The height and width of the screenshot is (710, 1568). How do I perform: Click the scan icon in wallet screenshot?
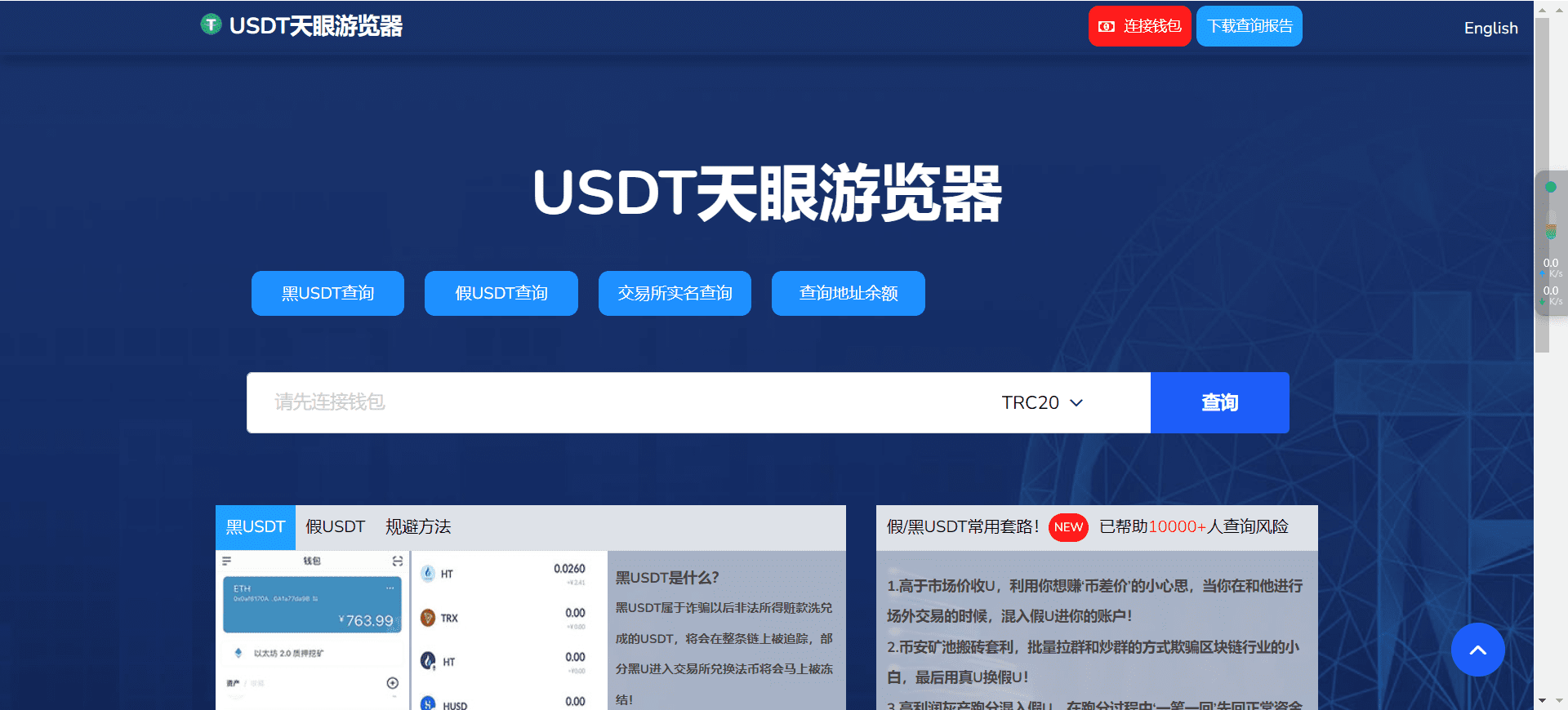tap(398, 561)
